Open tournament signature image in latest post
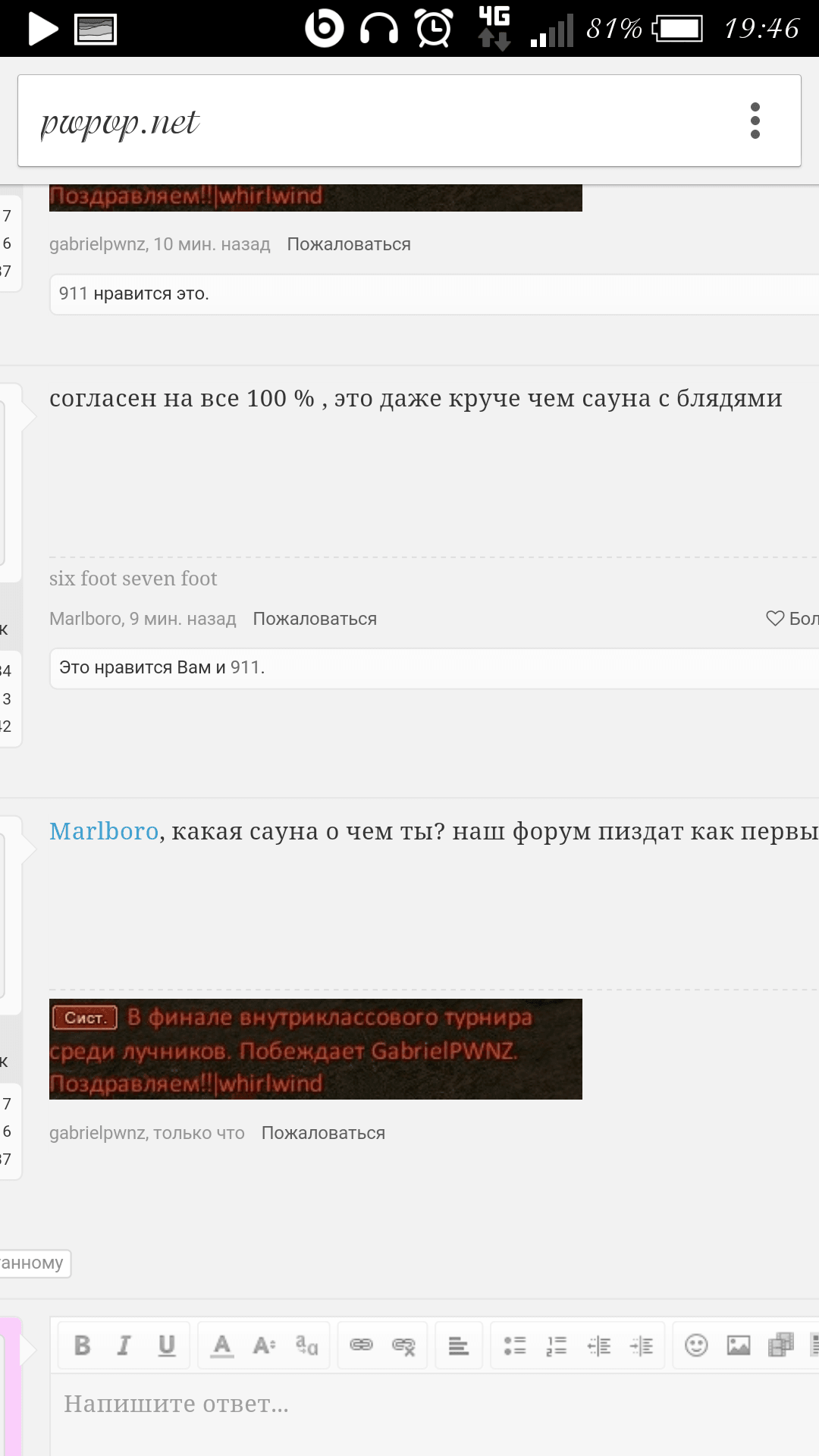Screen dimensions: 819x1456 click(315, 1049)
